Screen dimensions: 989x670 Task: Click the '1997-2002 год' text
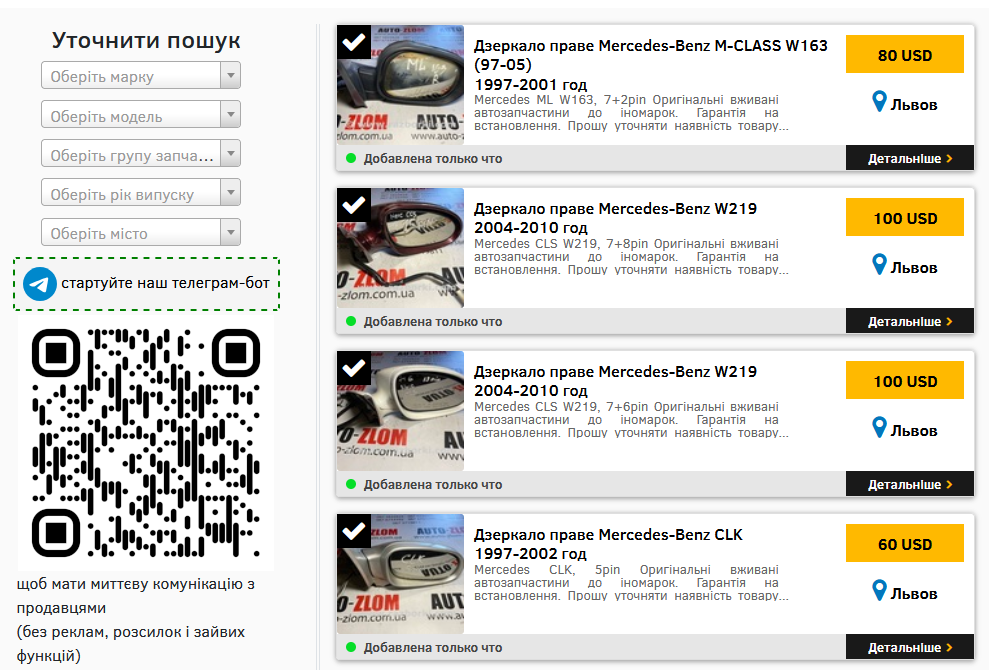[530, 554]
